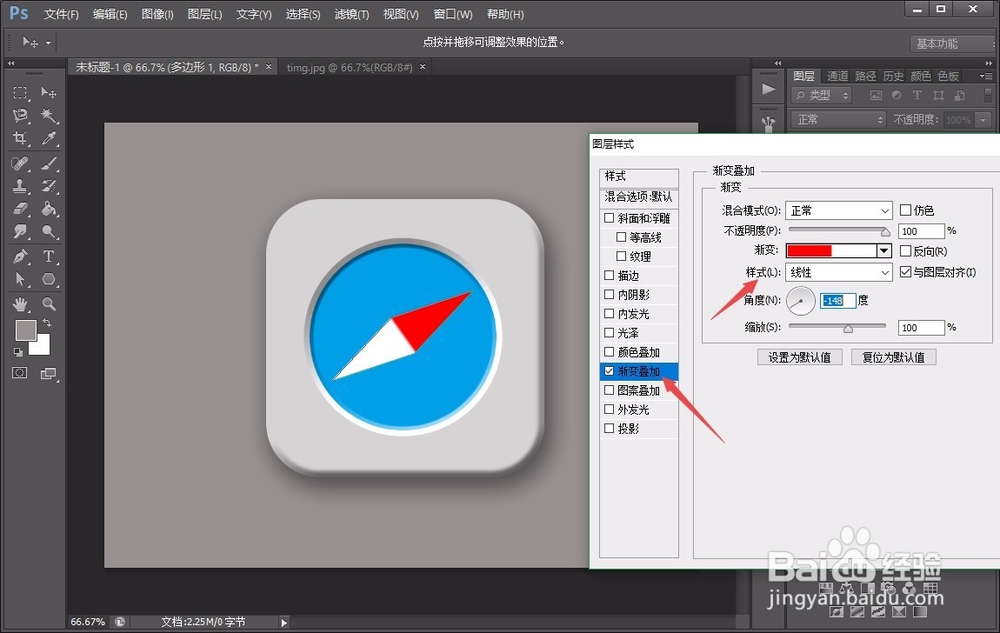Open the brush presets panel icon
The width and height of the screenshot is (1000, 633).
click(x=768, y=122)
